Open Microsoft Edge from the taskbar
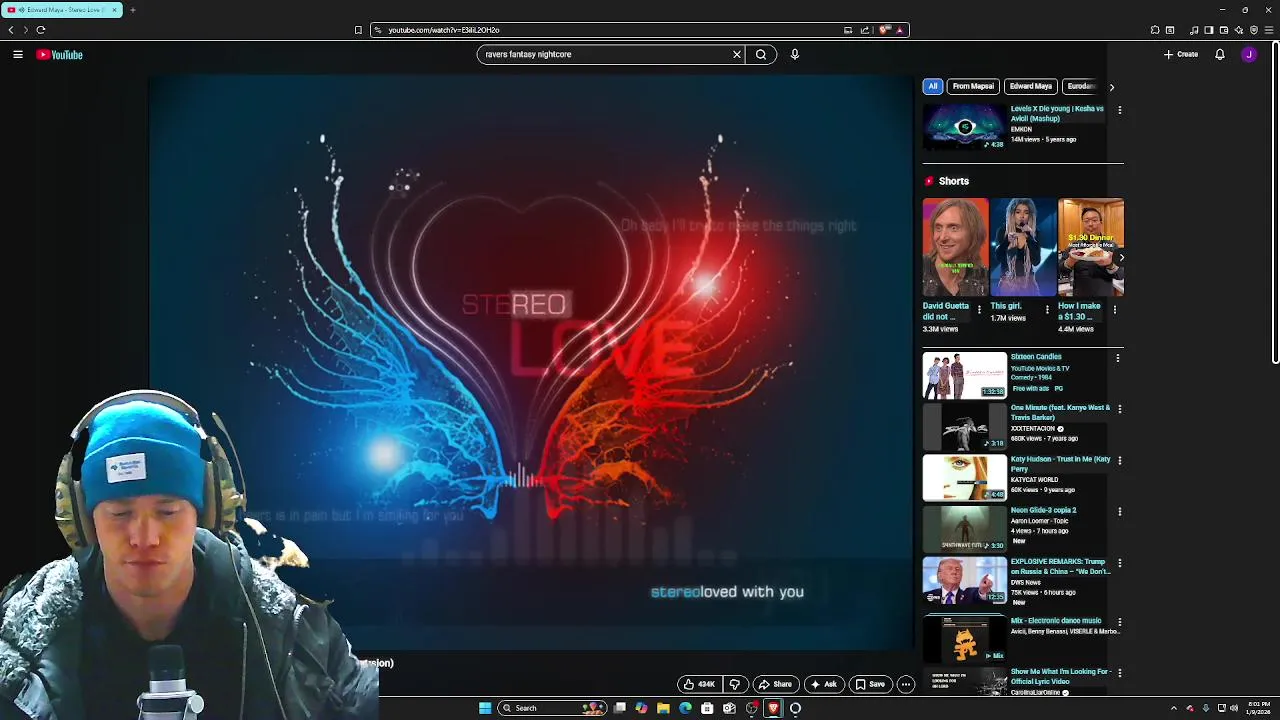The image size is (1280, 720). coord(685,708)
